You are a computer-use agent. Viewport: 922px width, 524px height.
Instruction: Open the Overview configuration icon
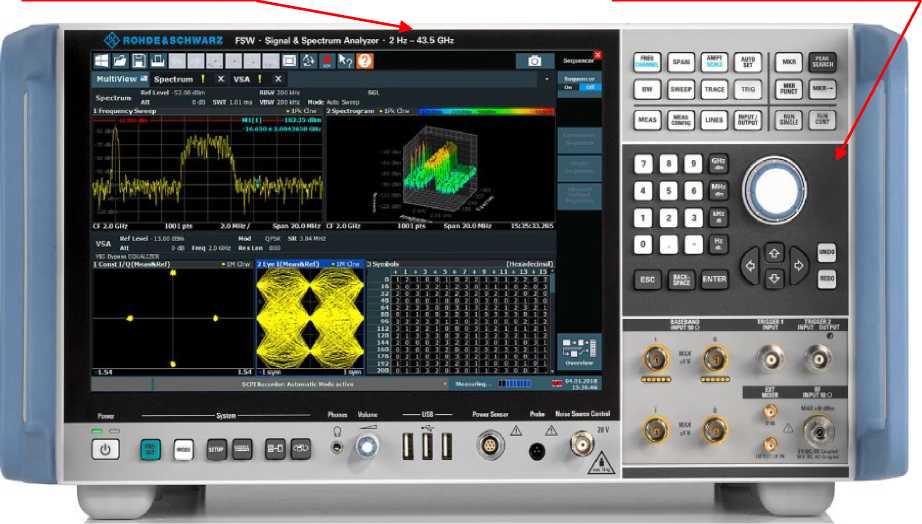click(x=580, y=350)
